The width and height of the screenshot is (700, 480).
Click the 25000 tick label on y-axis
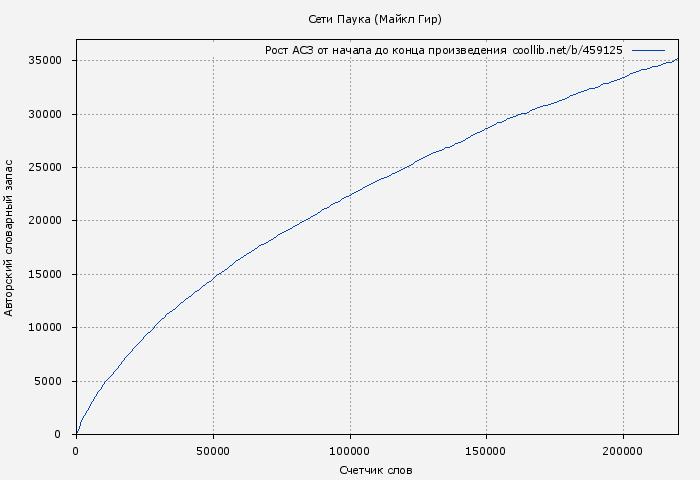[x=47, y=168]
